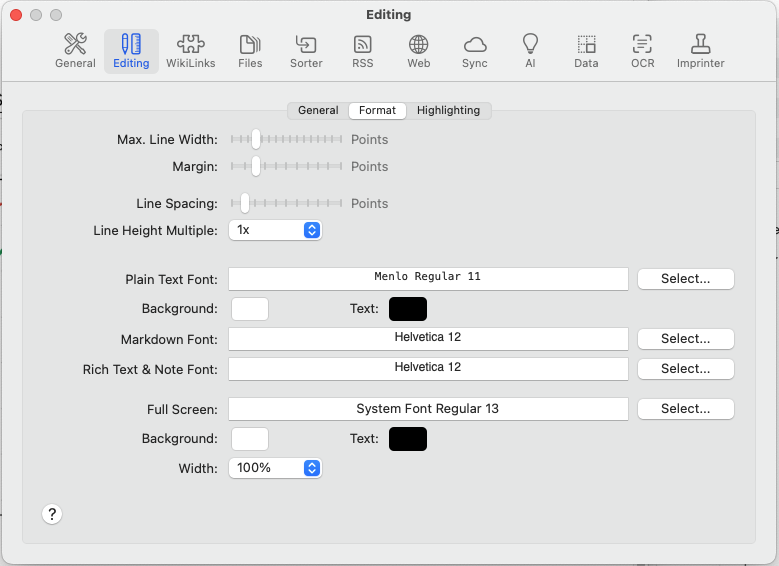Click the Max. Line Width slider
The image size is (779, 566).
click(287, 139)
